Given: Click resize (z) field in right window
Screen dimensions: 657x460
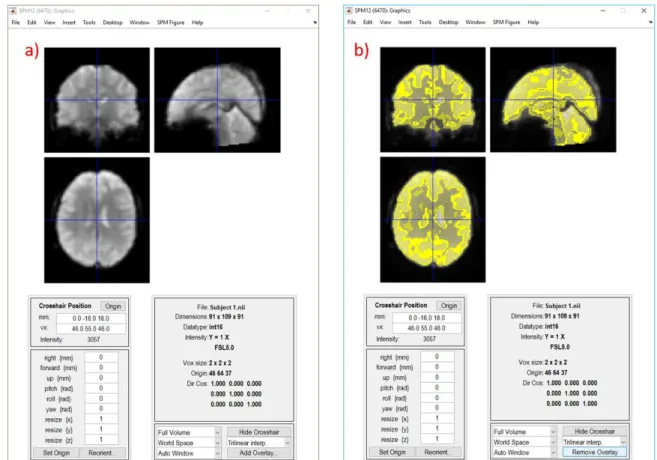Looking at the screenshot, I should click(437, 439).
